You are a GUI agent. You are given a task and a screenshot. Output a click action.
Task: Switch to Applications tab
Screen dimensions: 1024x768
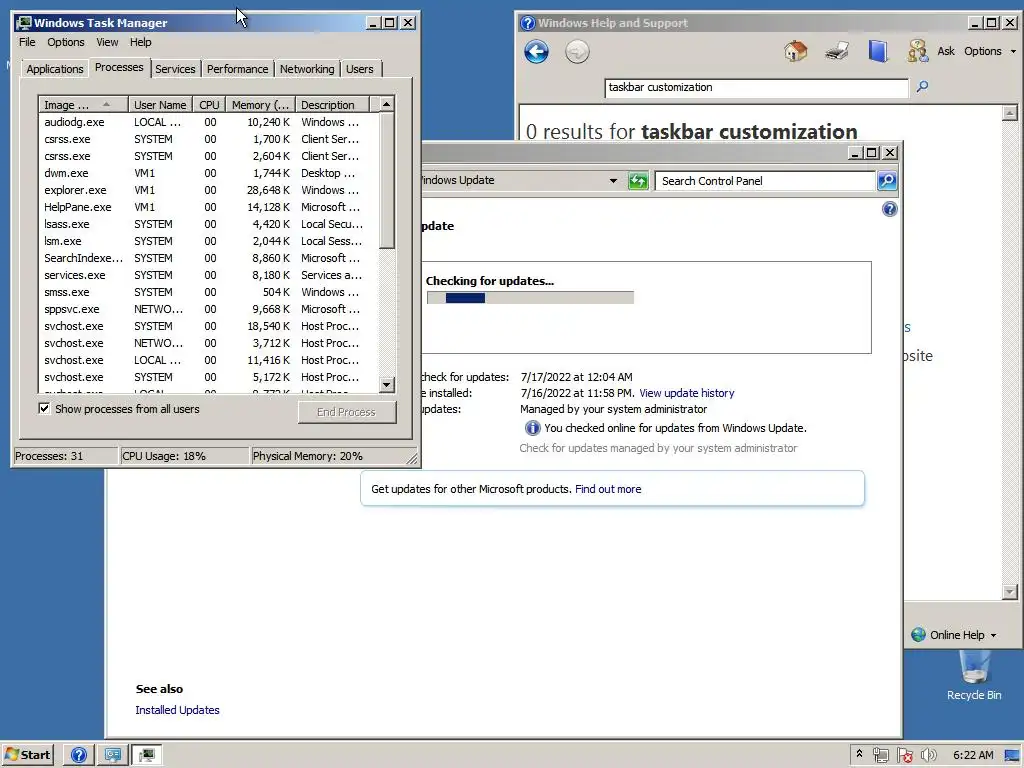(x=55, y=69)
